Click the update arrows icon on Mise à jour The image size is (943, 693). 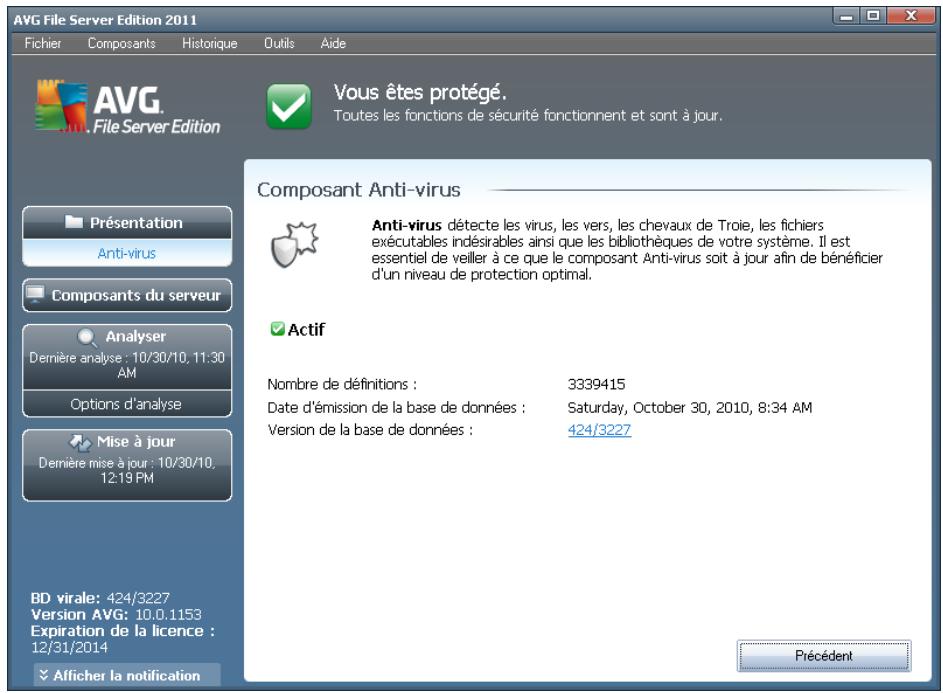[x=80, y=442]
